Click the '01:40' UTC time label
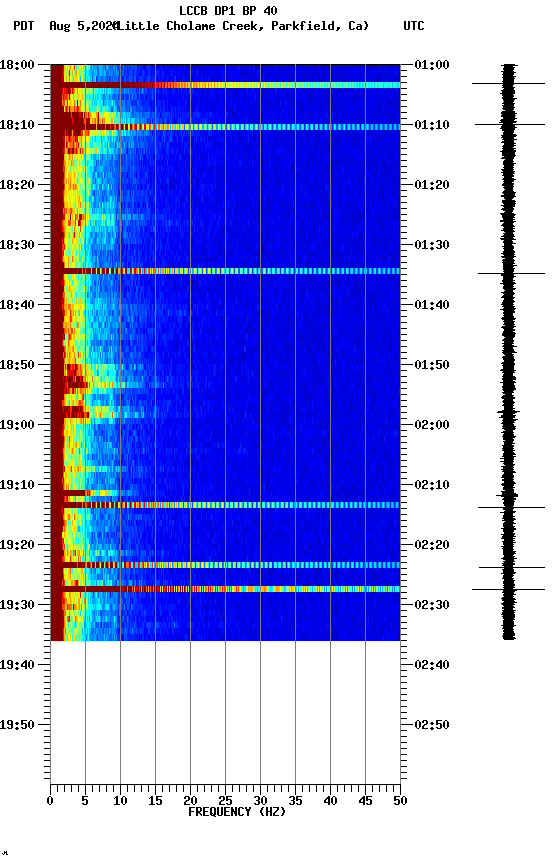The image size is (552, 864). [432, 305]
